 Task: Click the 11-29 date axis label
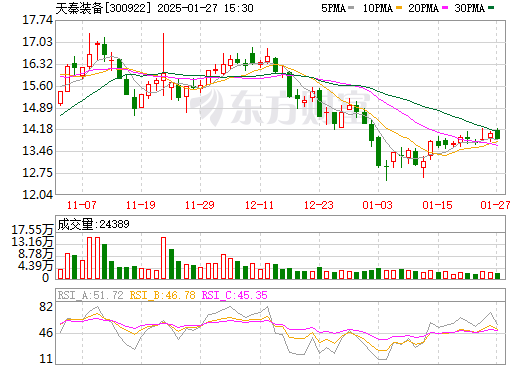coord(200,205)
